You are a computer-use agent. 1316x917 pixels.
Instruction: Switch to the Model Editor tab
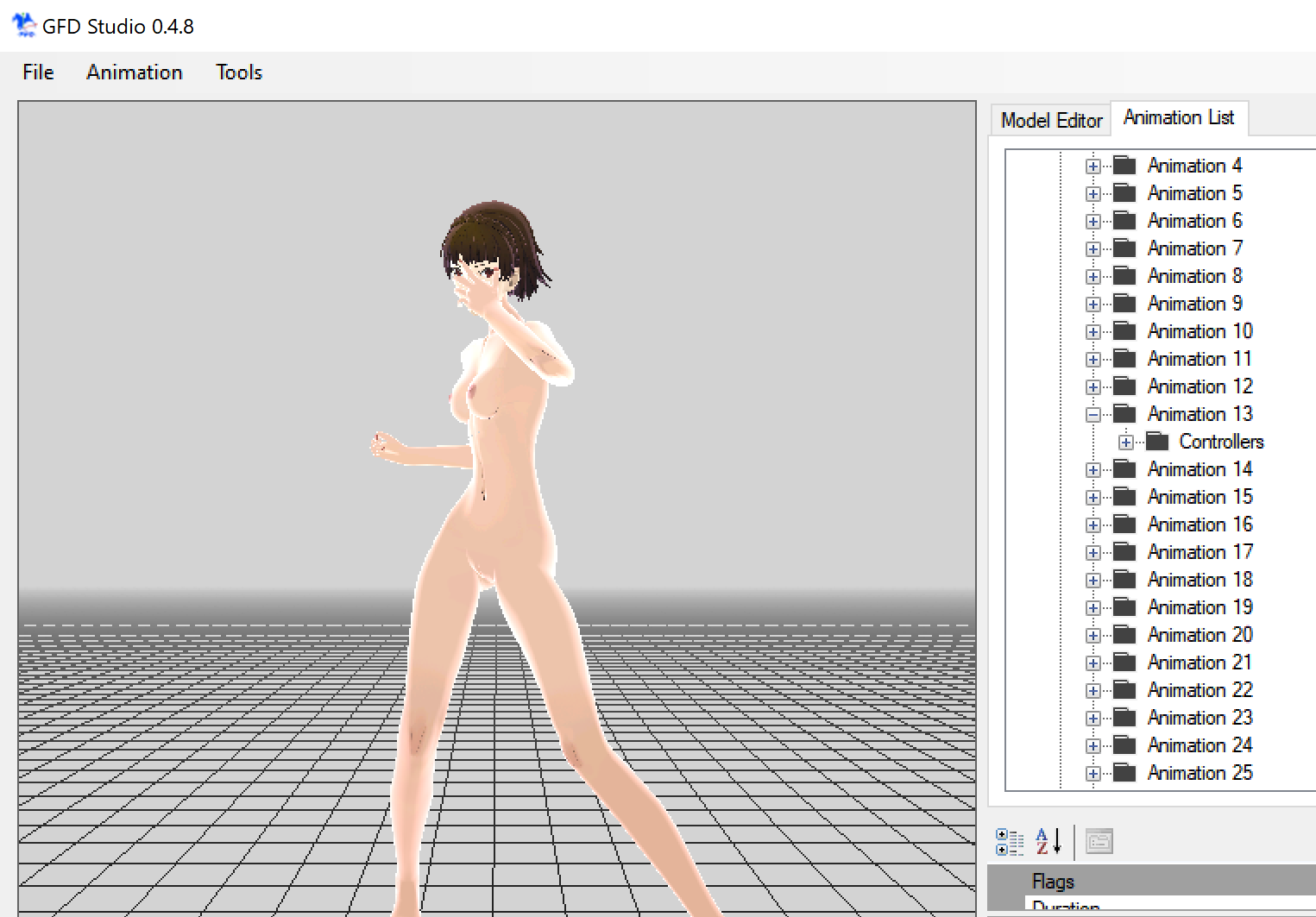(1051, 121)
